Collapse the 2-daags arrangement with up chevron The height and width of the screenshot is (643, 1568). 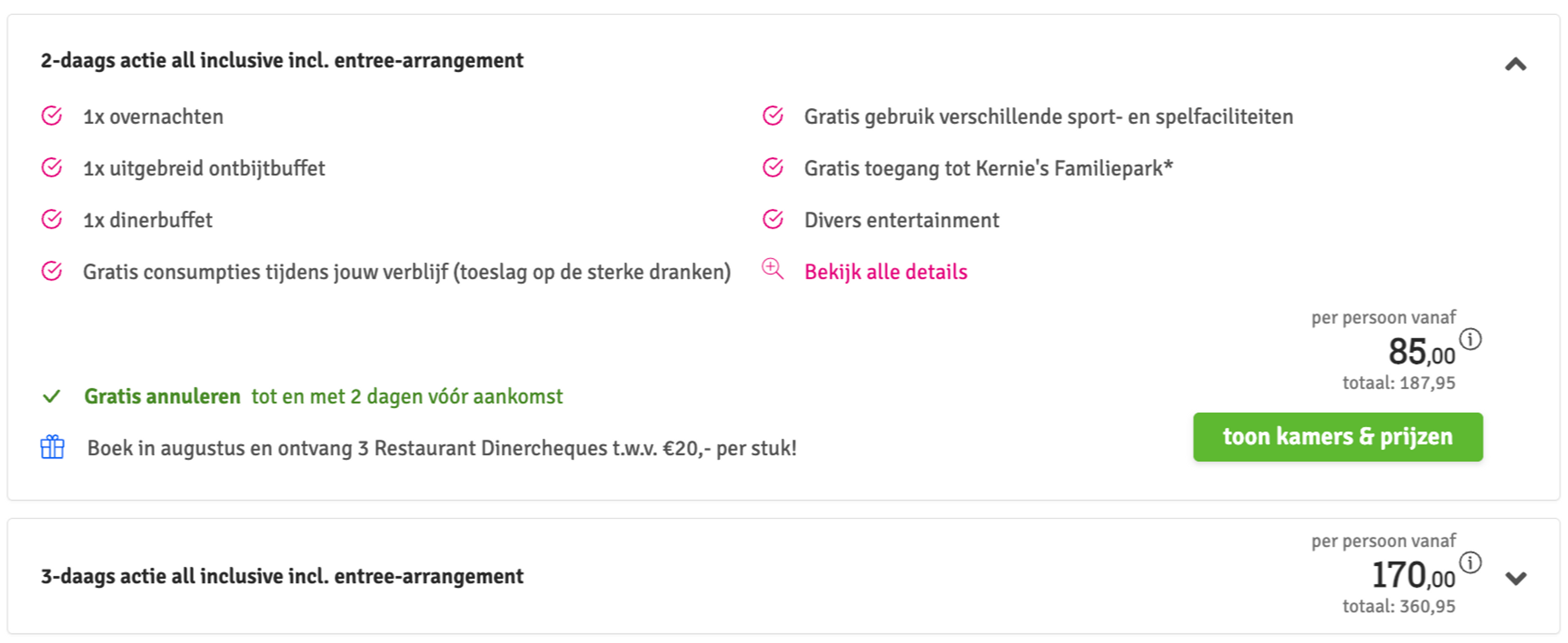1516,65
